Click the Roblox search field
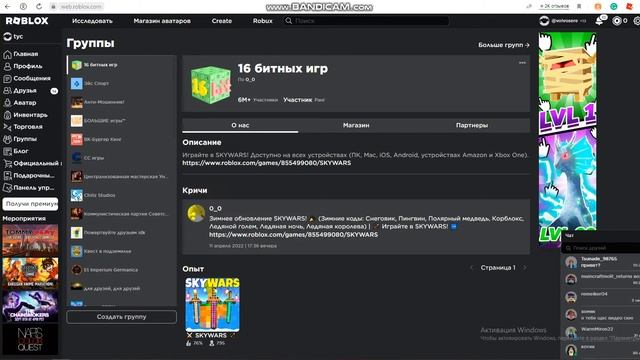Image resolution: width=640 pixels, height=360 pixels. point(367,21)
